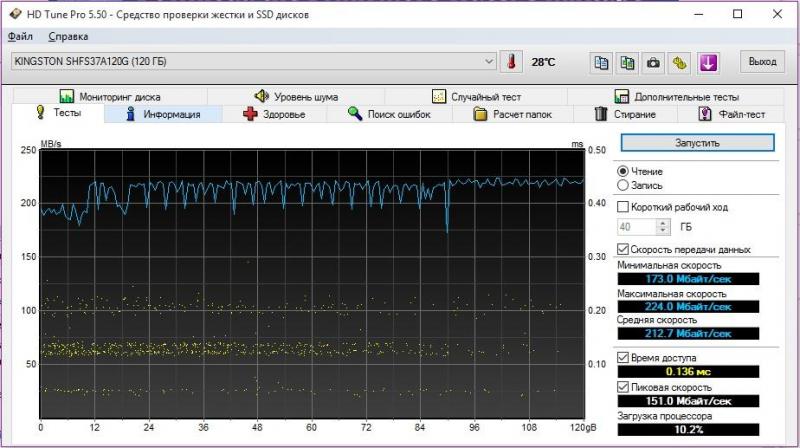
Task: Open the Файл menu
Action: click(20, 37)
